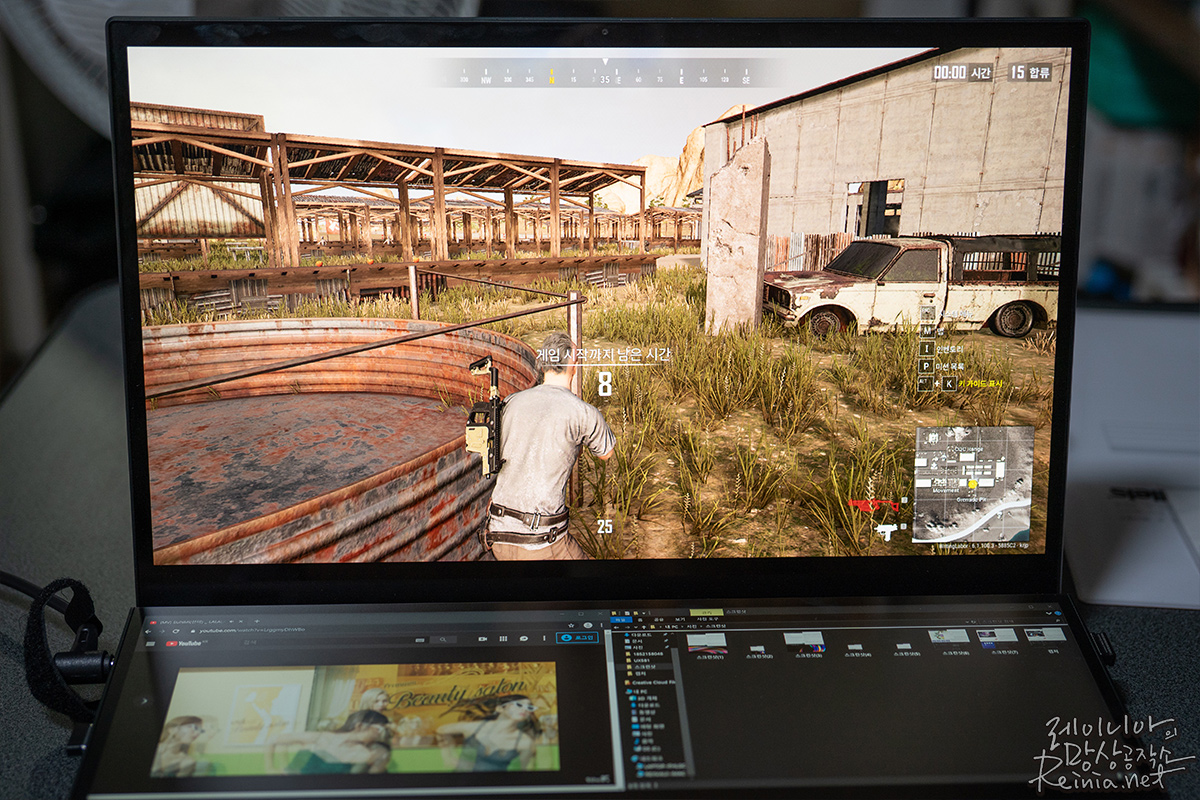Open the 스크린샷(1) thumbnail in File Explorer
The height and width of the screenshot is (800, 1200).
[x=707, y=646]
